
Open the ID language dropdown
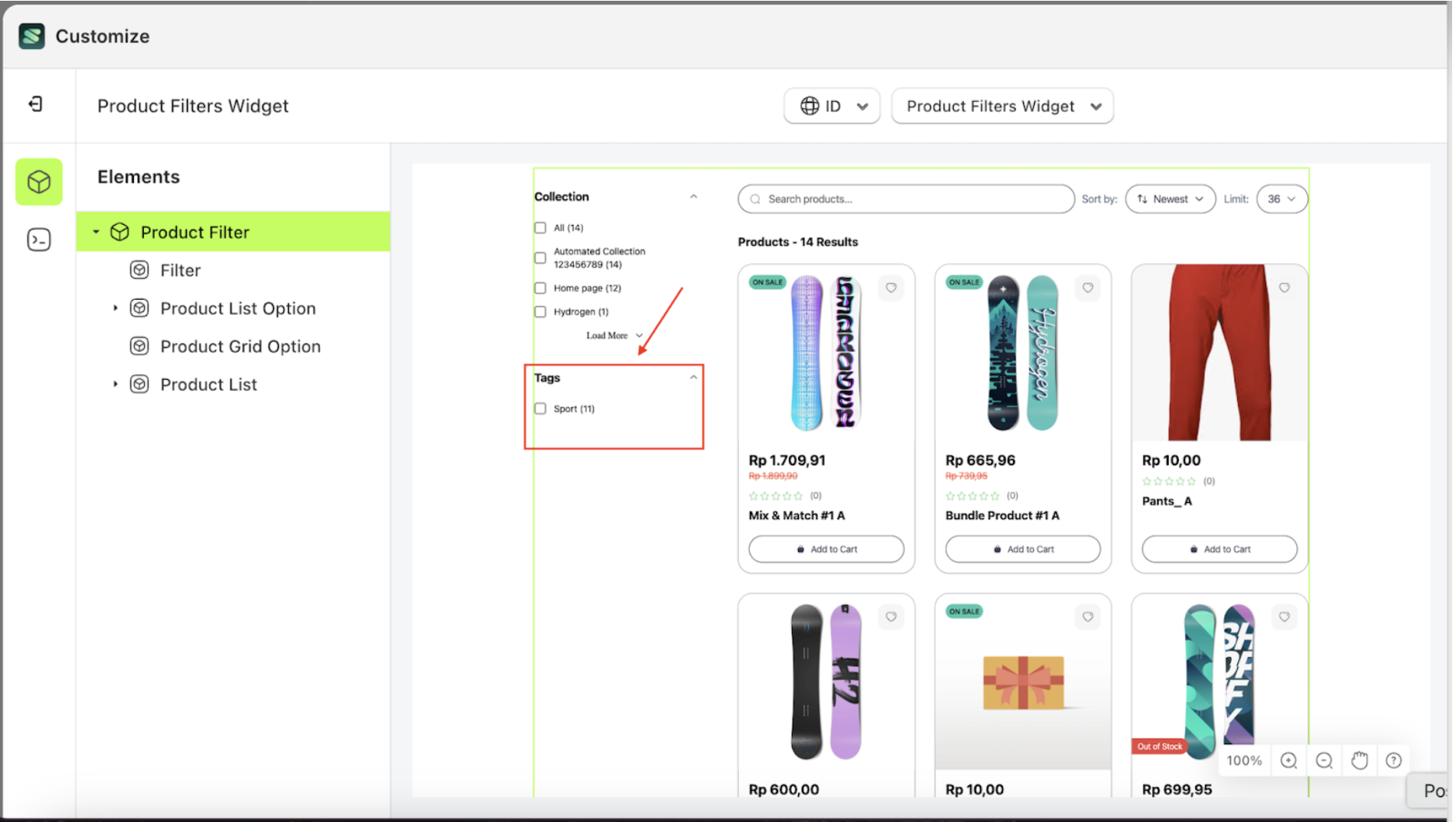point(832,107)
